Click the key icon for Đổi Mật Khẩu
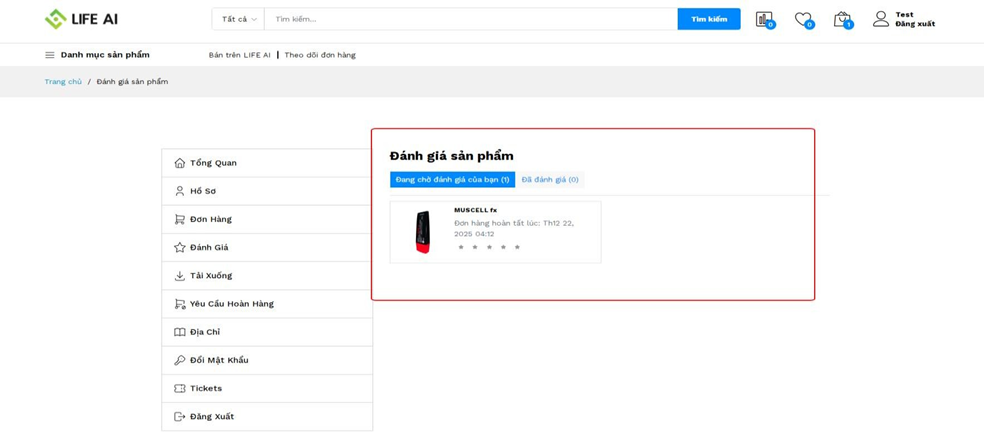Image resolution: width=984 pixels, height=432 pixels. point(180,360)
